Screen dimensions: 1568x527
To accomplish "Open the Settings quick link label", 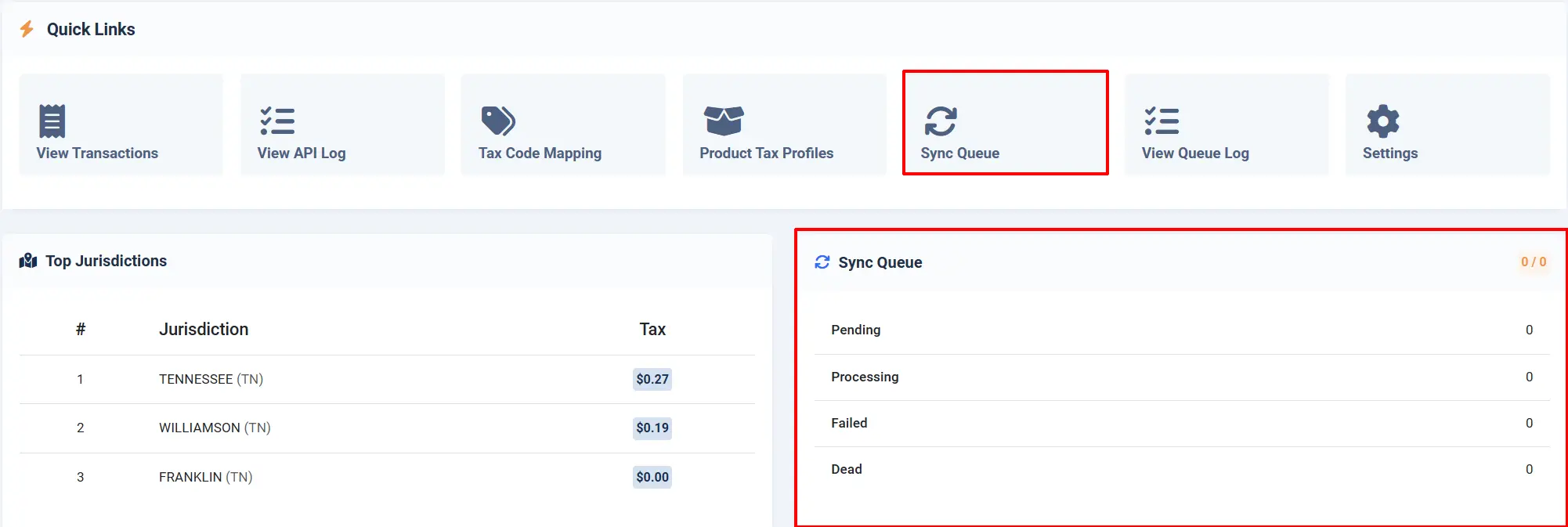I will [1390, 153].
